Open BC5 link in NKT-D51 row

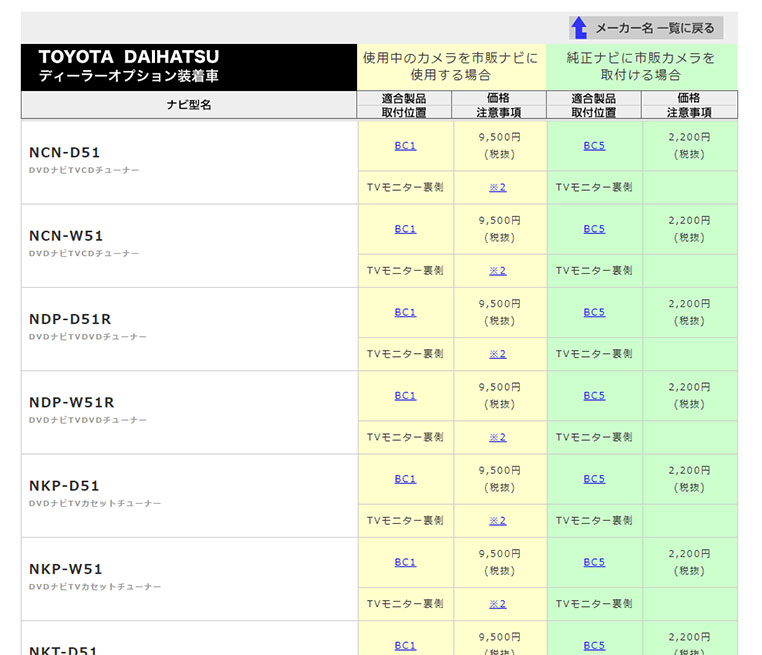(x=594, y=646)
